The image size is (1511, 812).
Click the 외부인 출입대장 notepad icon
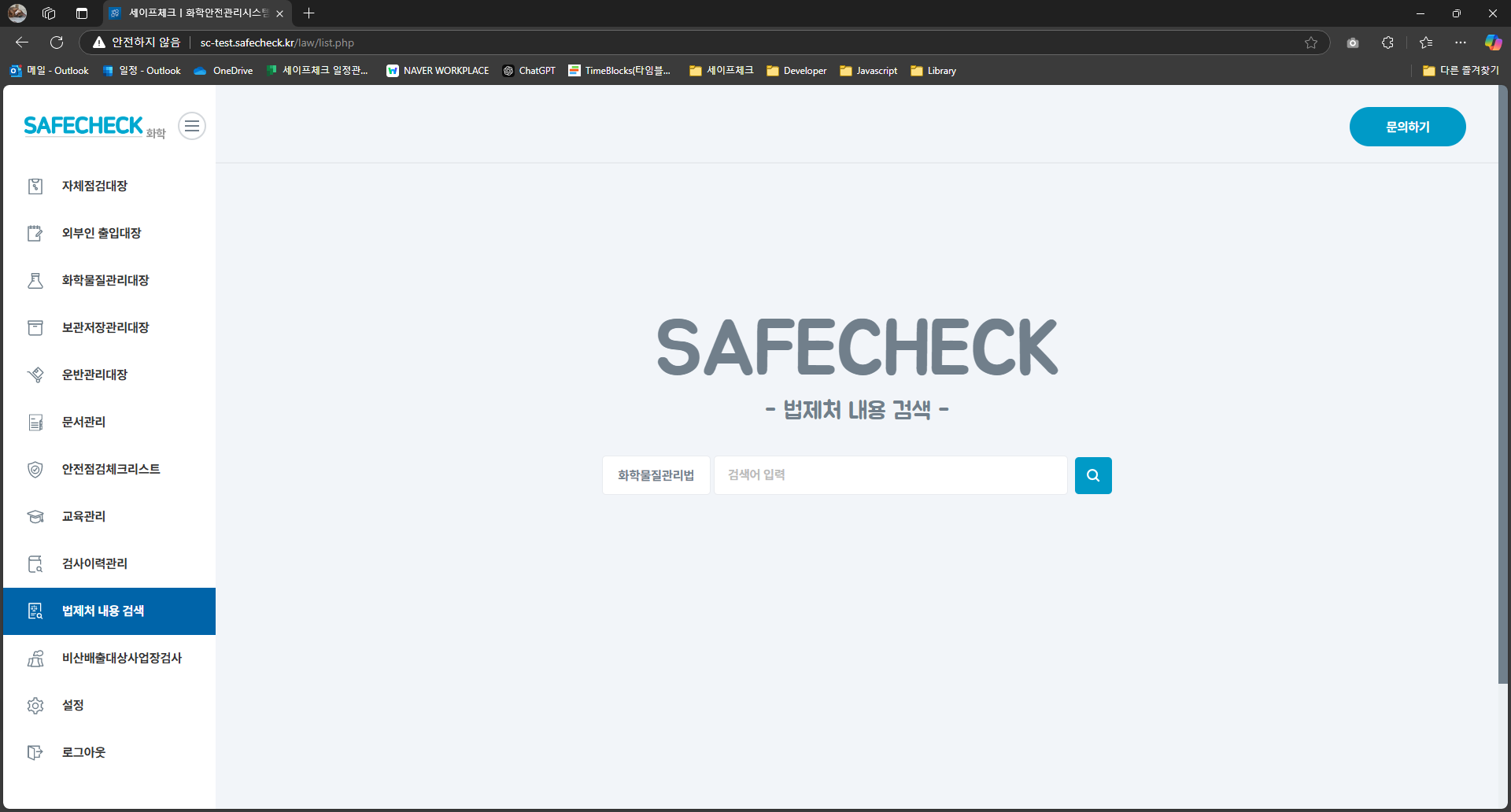35,234
